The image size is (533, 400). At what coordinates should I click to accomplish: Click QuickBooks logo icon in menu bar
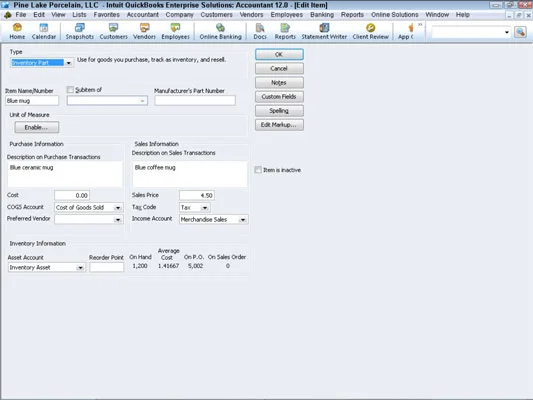(7, 15)
